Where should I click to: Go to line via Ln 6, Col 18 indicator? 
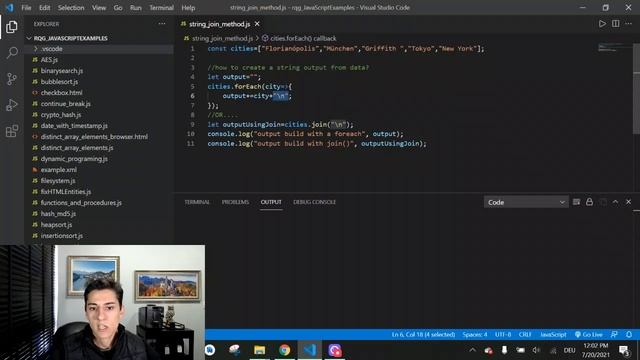click(x=423, y=335)
